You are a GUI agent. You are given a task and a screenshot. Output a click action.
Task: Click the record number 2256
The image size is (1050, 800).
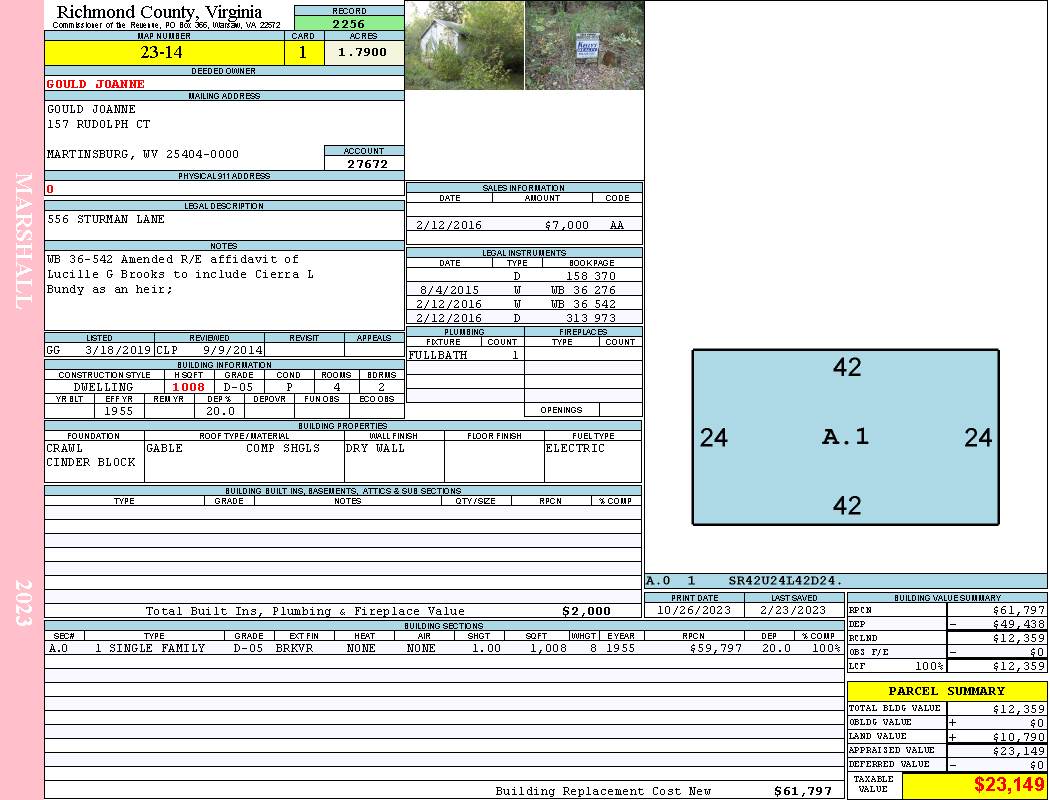pyautogui.click(x=349, y=23)
